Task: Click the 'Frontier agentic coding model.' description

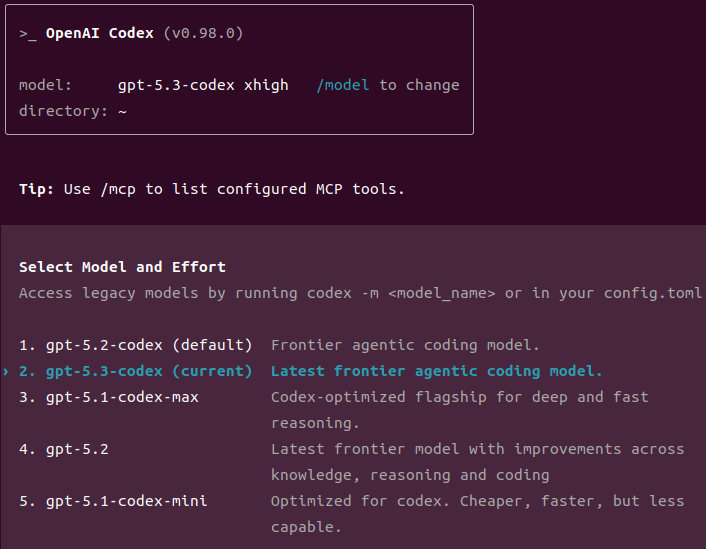Action: [405, 345]
